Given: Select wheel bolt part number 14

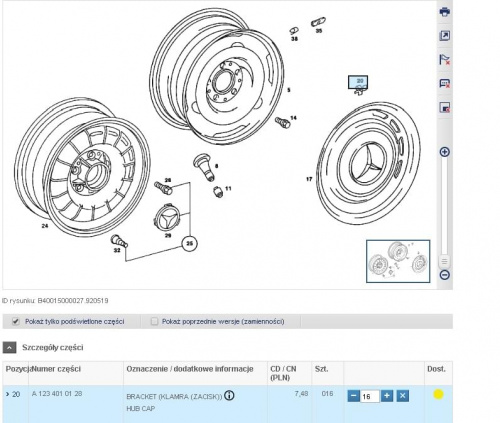Looking at the screenshot, I should [293, 118].
